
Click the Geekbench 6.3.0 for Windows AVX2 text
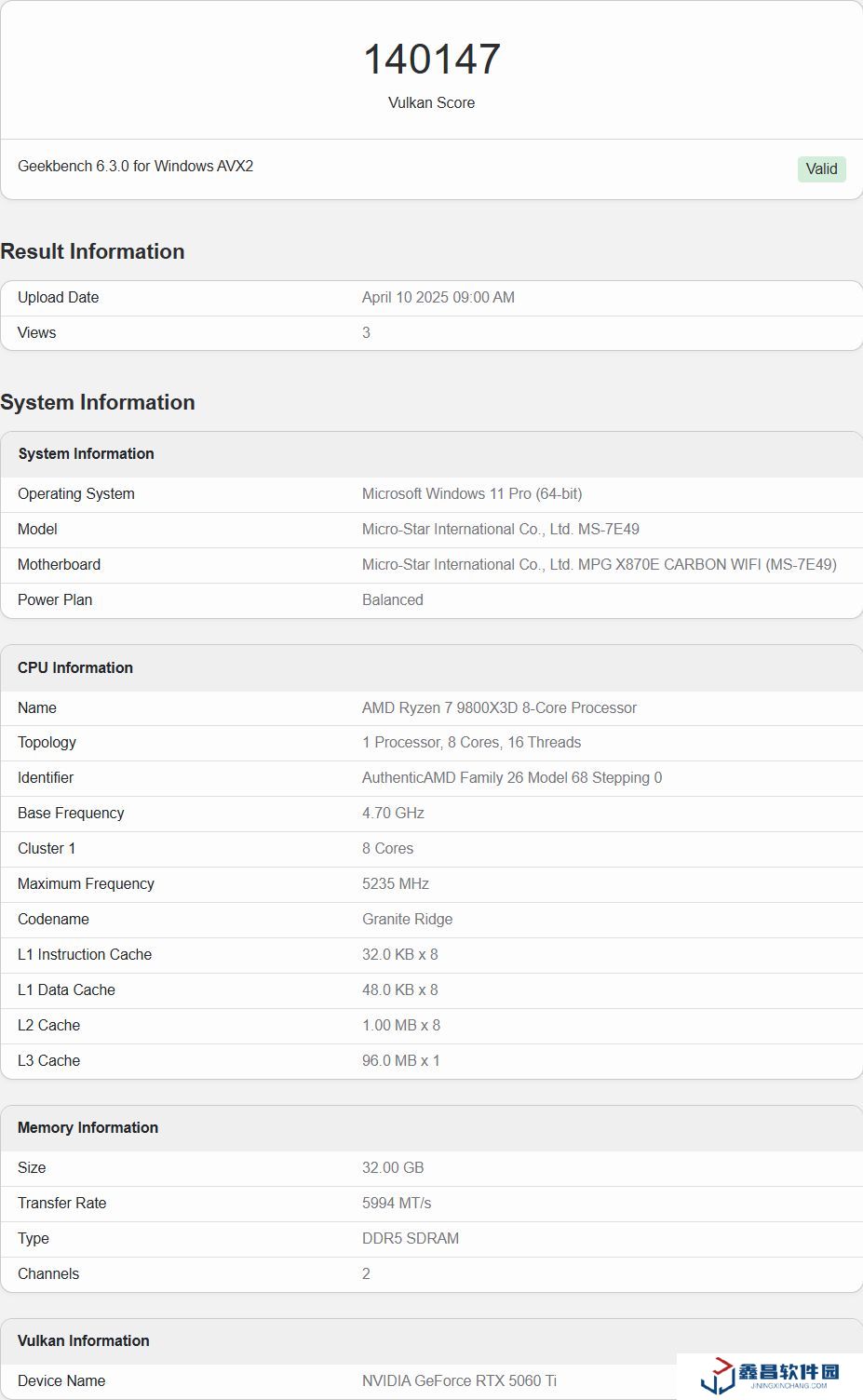point(135,166)
